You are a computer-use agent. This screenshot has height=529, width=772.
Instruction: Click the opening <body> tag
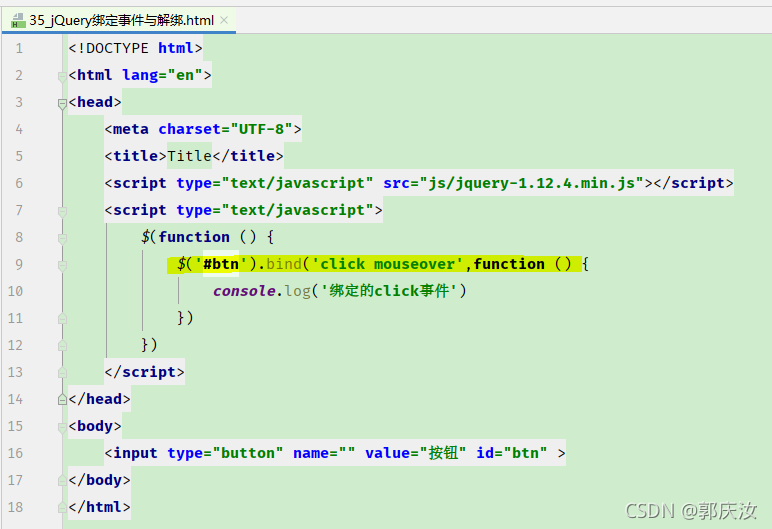(x=95, y=426)
